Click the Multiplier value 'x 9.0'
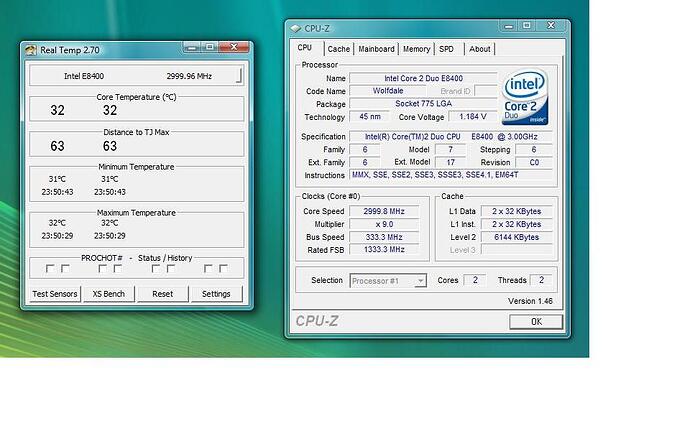 (x=384, y=224)
